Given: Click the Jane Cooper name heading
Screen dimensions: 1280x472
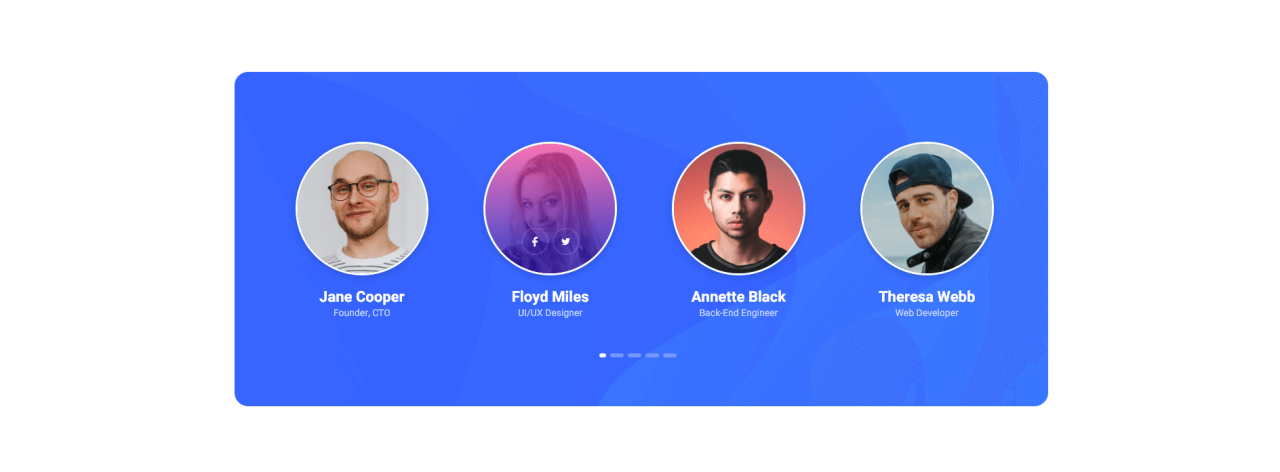Looking at the screenshot, I should [x=362, y=297].
